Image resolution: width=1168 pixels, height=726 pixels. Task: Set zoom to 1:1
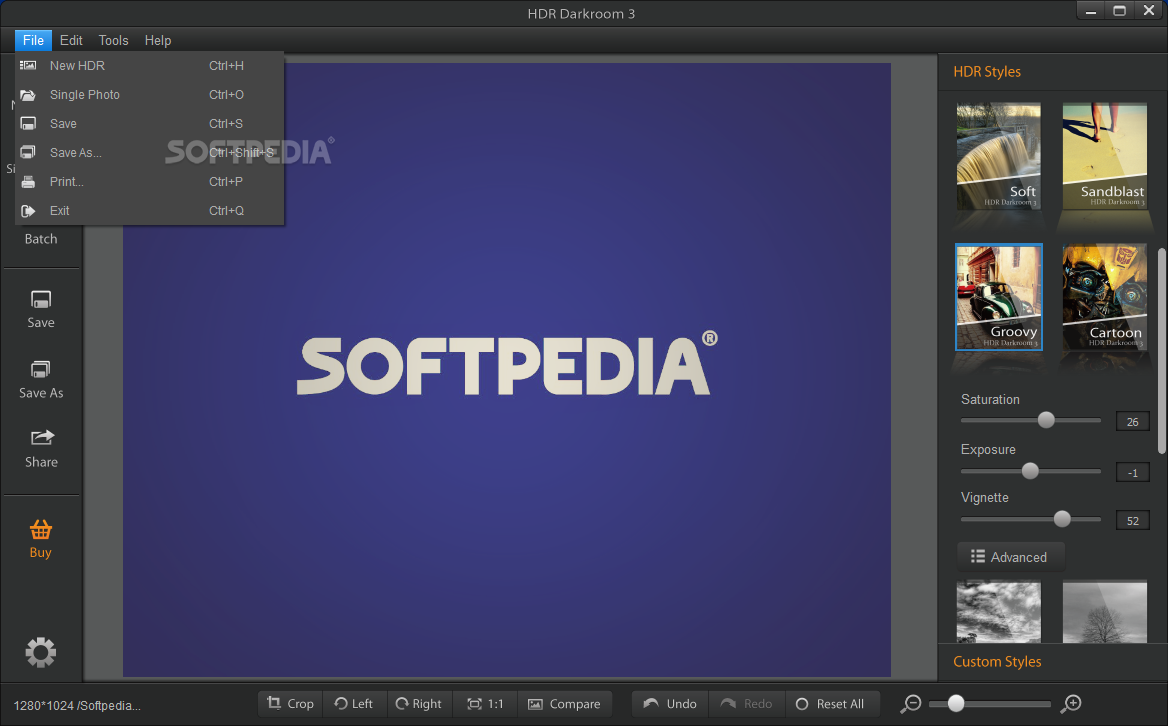486,704
